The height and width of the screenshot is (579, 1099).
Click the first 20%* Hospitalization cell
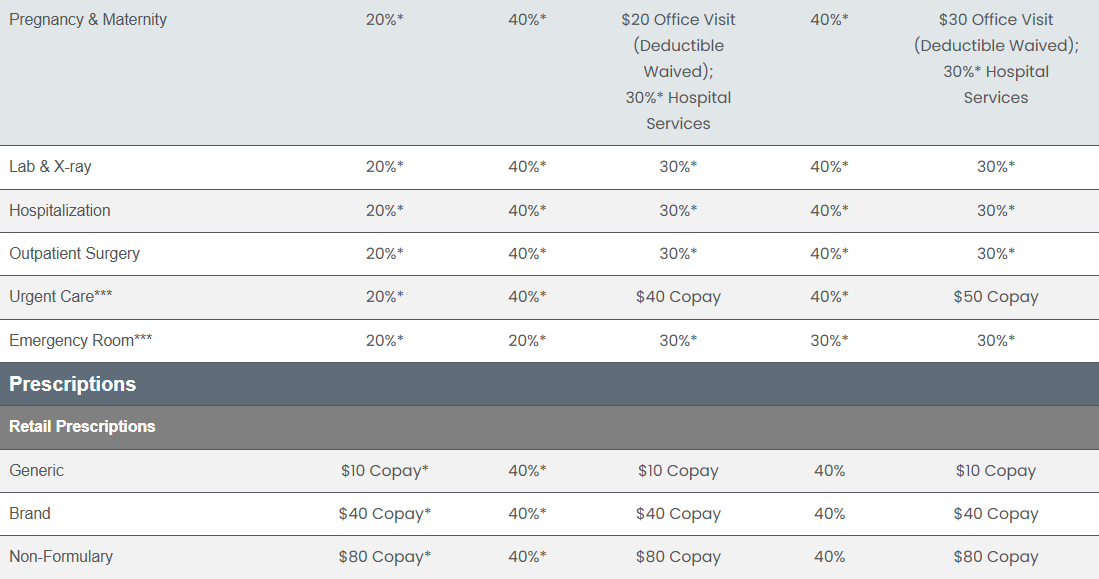coord(385,210)
